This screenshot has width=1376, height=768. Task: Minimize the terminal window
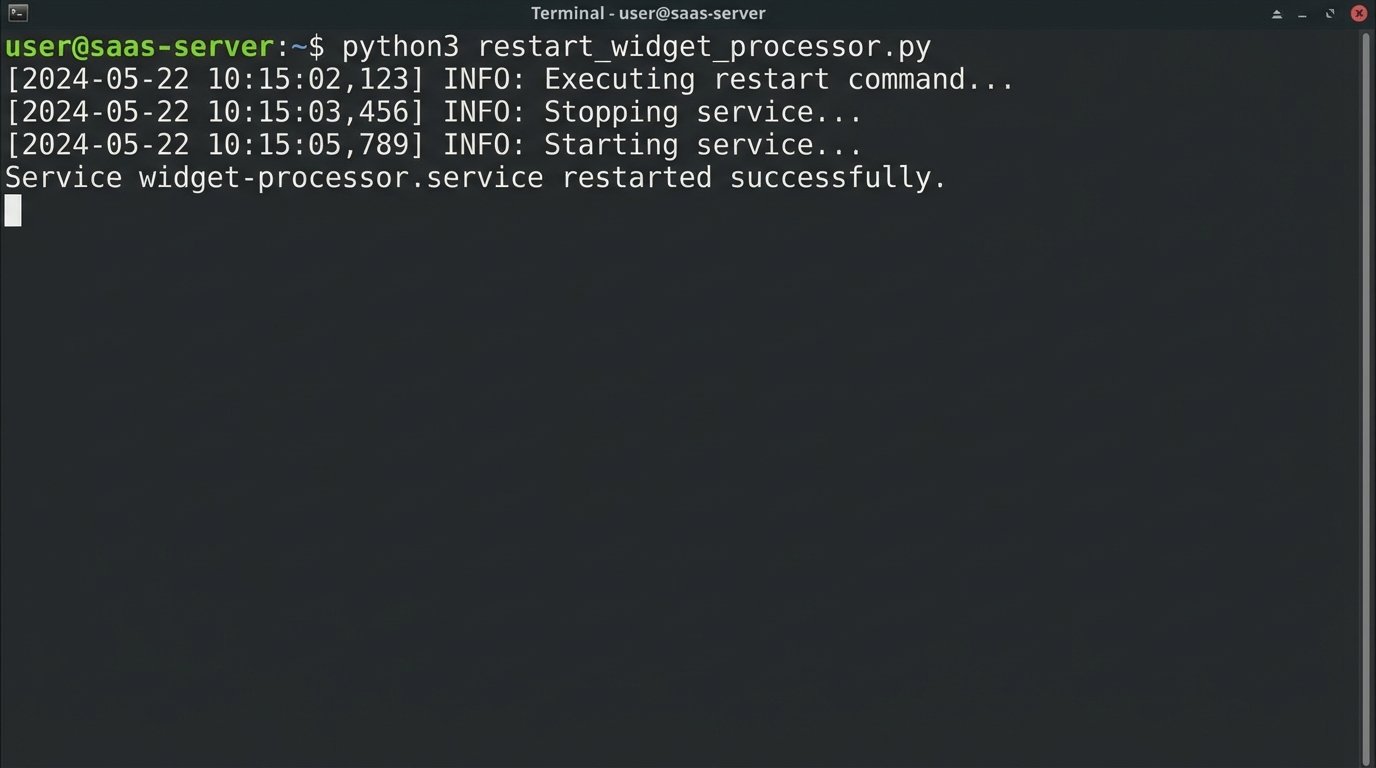(x=1303, y=14)
